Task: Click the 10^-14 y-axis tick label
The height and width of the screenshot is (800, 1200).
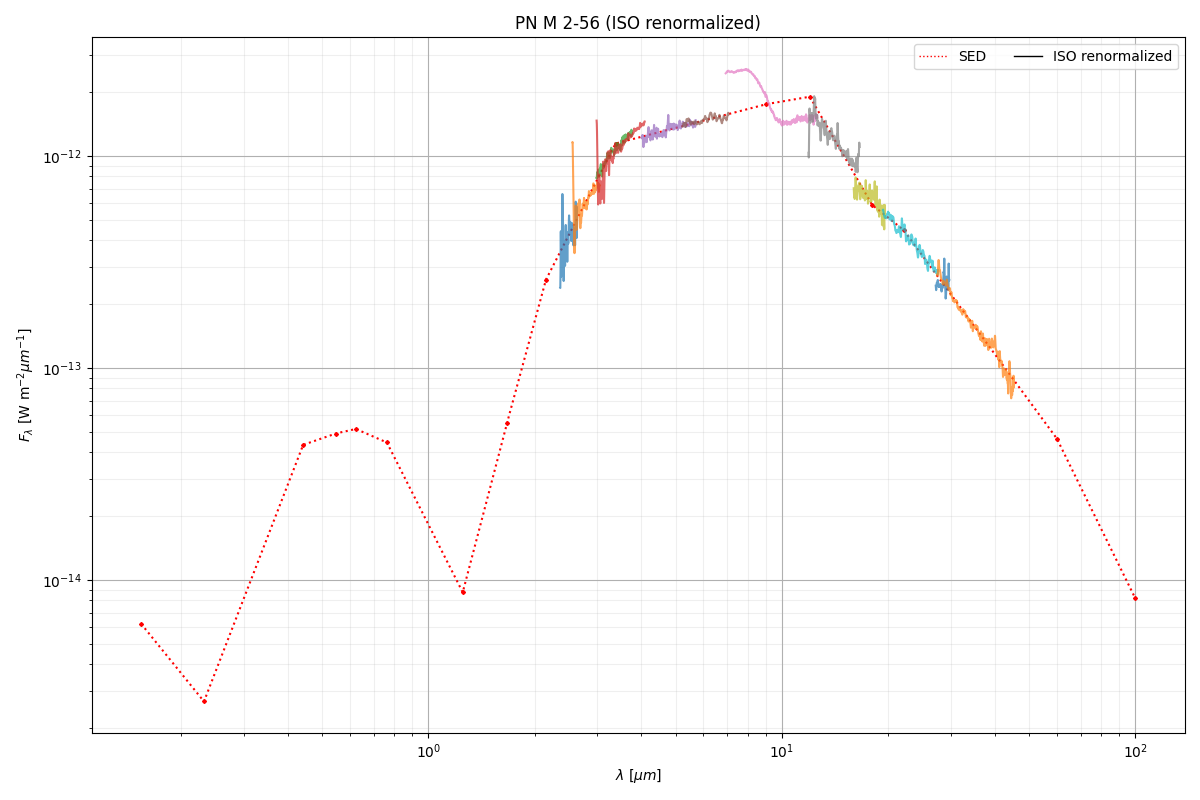Action: coord(66,581)
